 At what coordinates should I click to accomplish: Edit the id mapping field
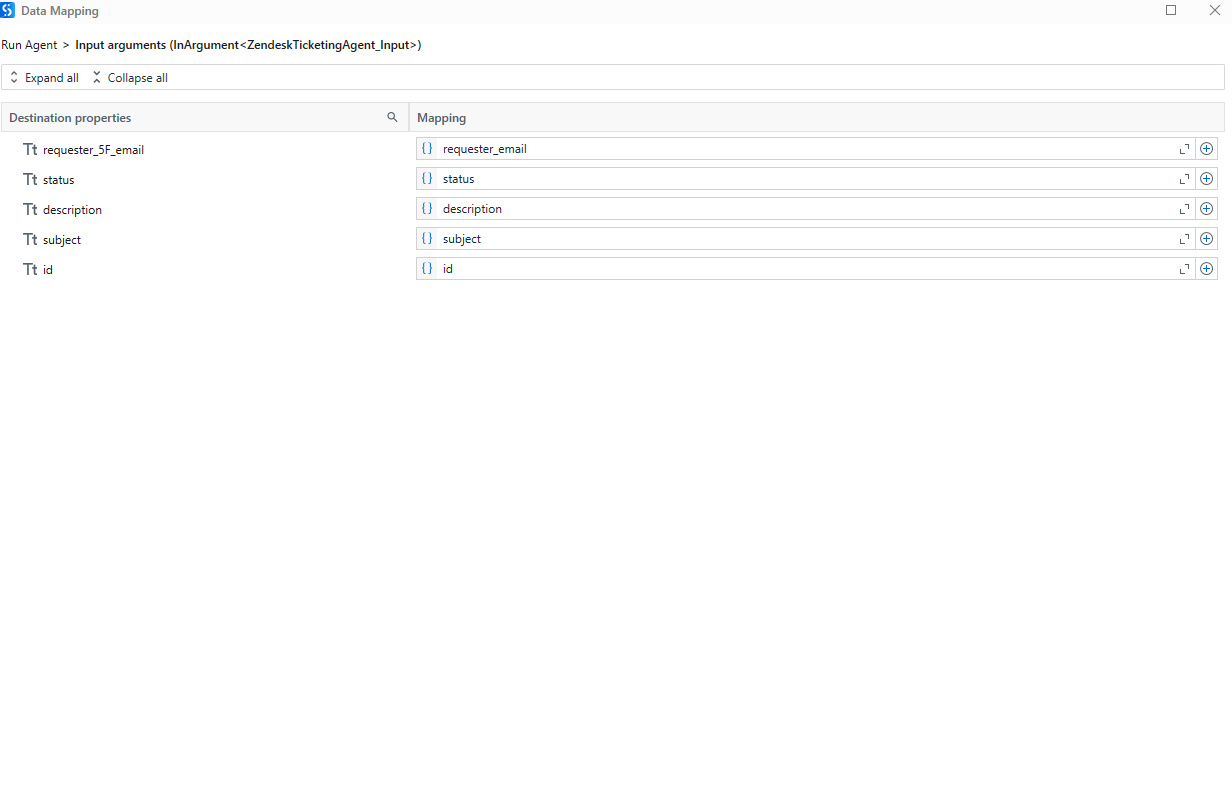[x=806, y=269]
